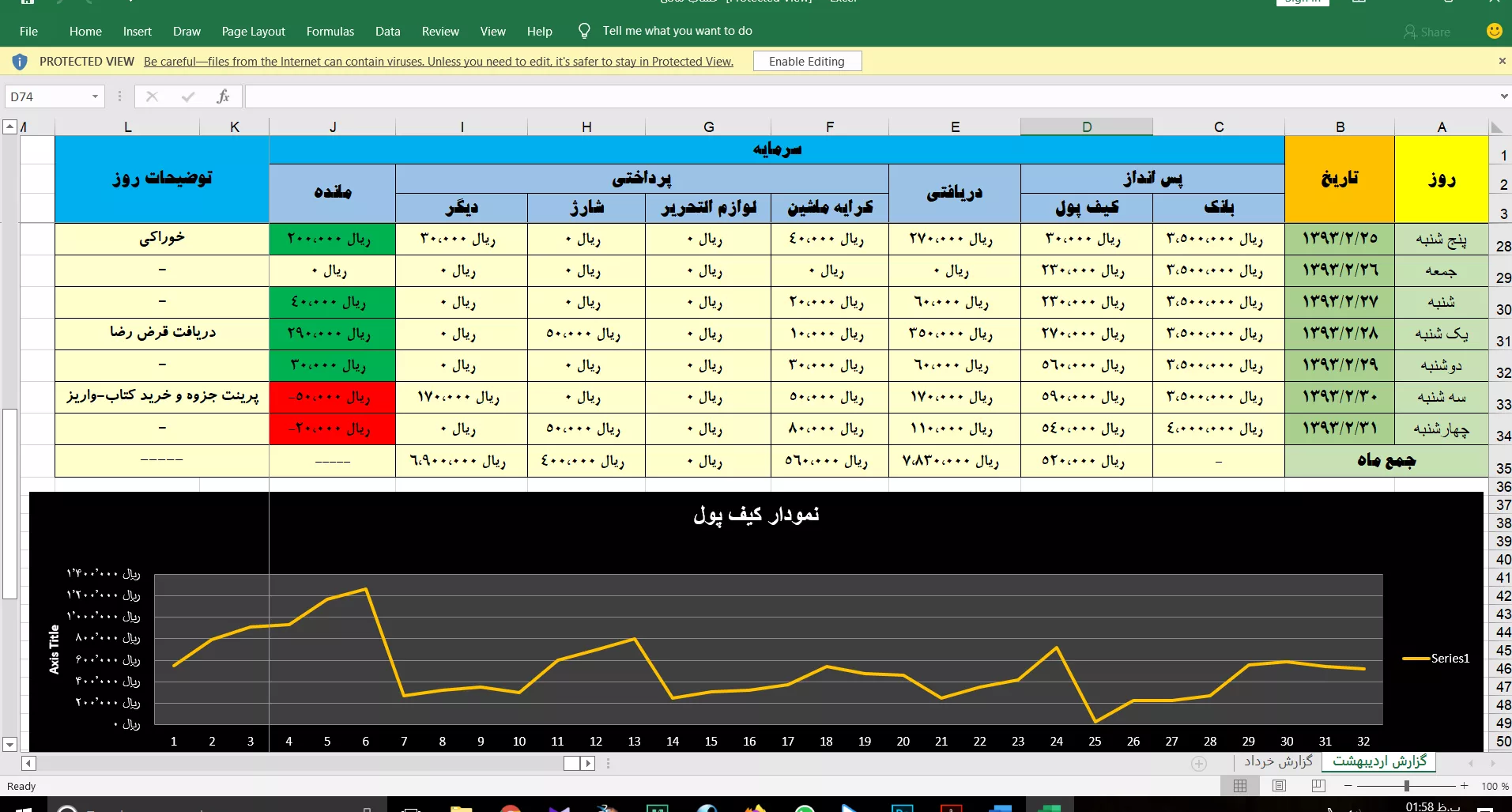
Task: Switch to Normal view in status bar
Action: pyautogui.click(x=1240, y=786)
